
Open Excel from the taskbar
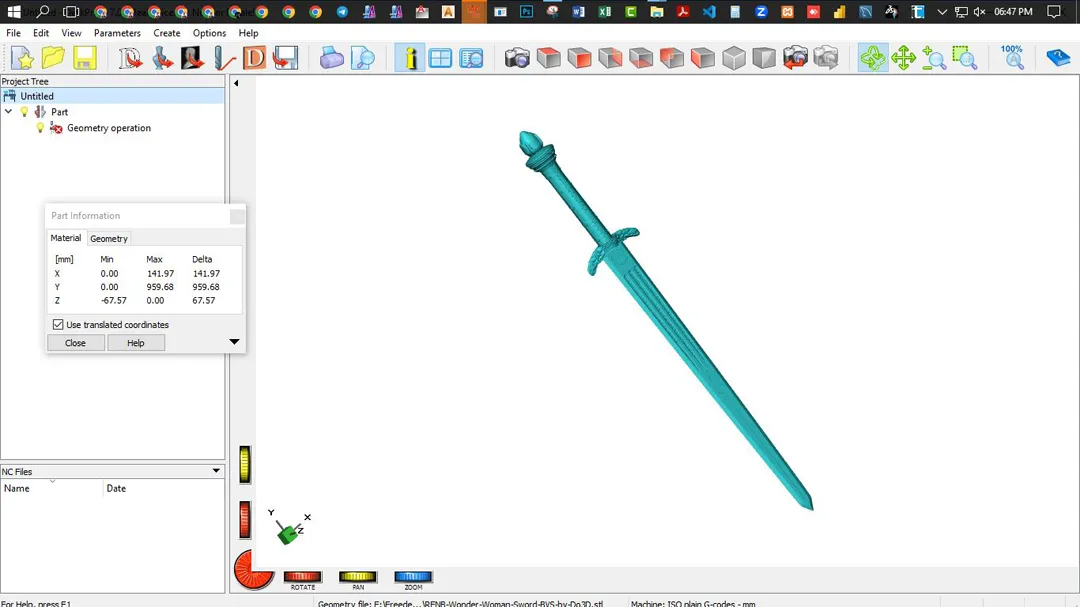coord(605,12)
